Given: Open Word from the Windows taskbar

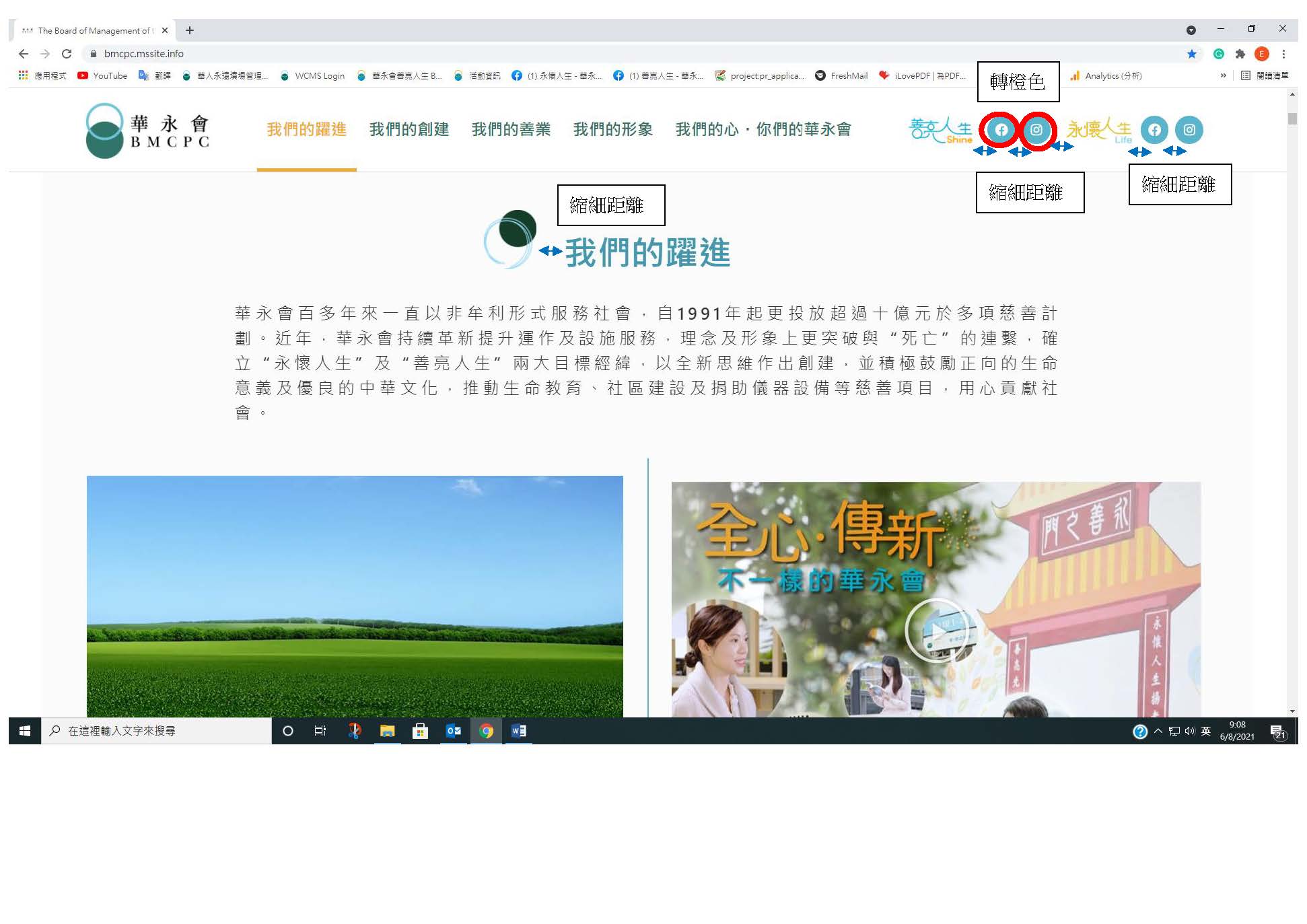Looking at the screenshot, I should pos(519,731).
